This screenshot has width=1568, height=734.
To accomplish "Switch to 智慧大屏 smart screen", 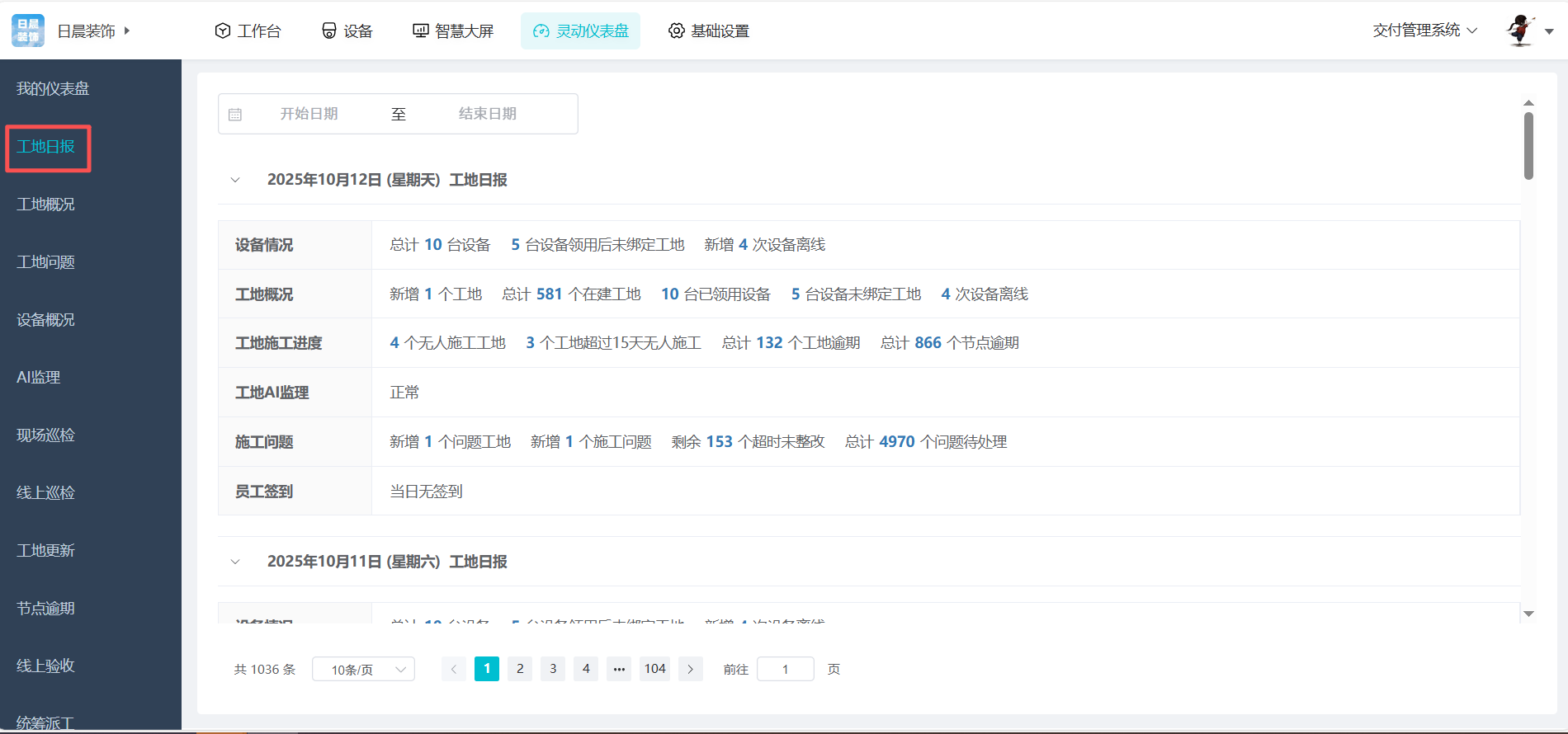I will click(453, 31).
